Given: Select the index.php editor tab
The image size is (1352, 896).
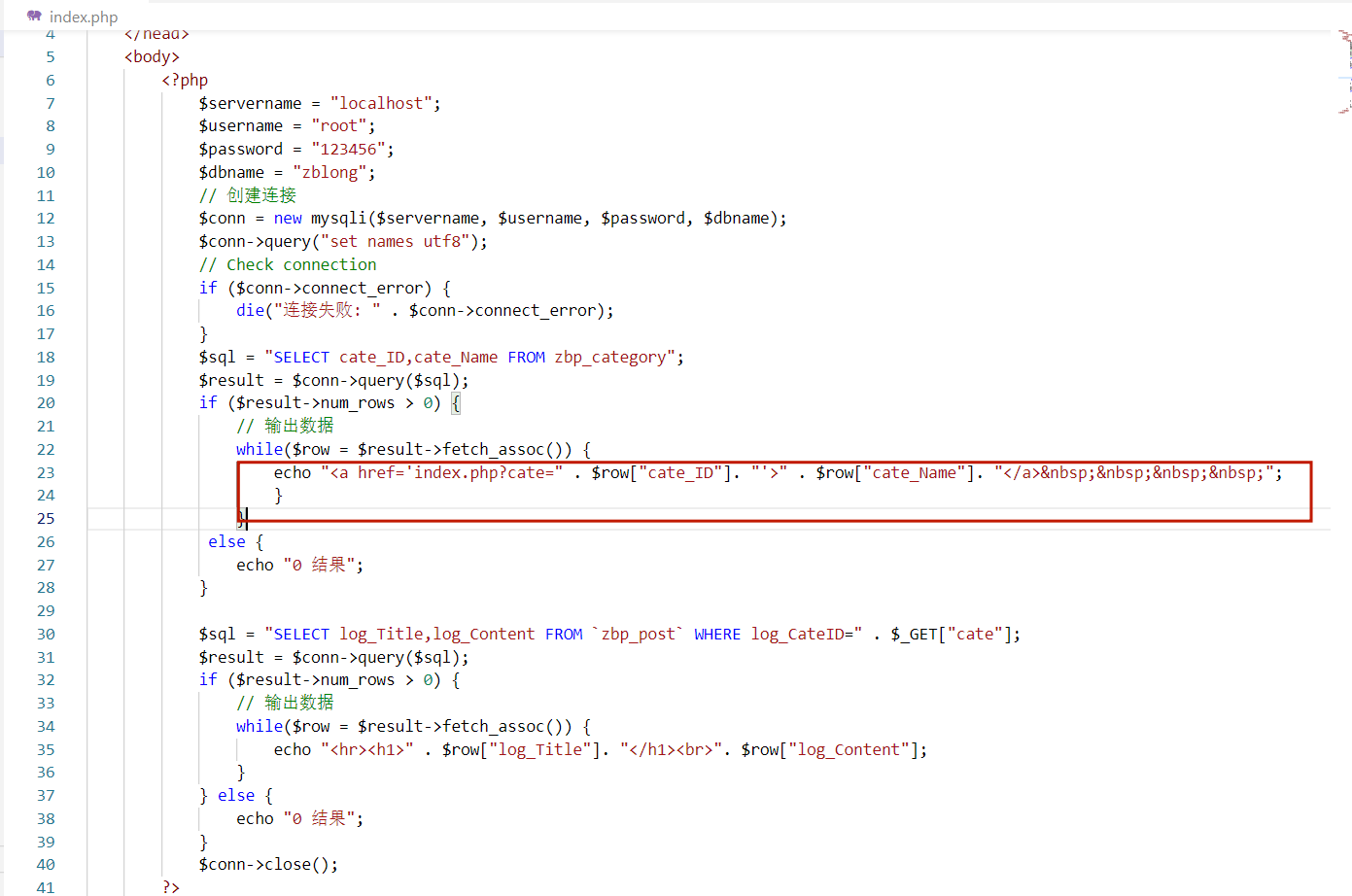Looking at the screenshot, I should pyautogui.click(x=73, y=17).
